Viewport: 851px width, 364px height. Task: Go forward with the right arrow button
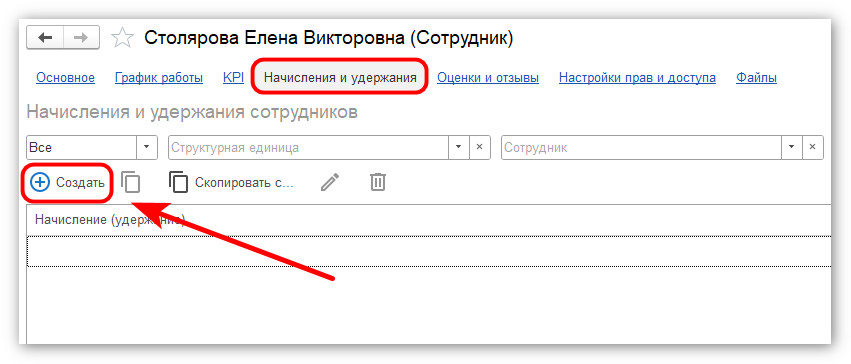81,38
